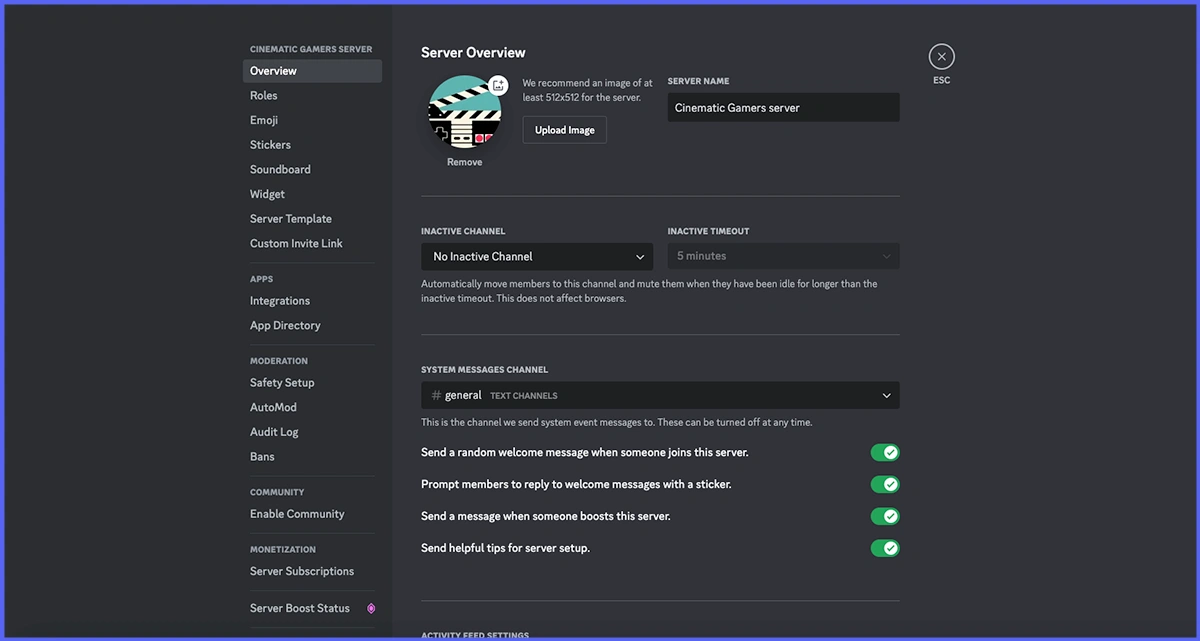Expand the Inactive Timeout dropdown
Screen dimensions: 1200x641
pos(783,256)
